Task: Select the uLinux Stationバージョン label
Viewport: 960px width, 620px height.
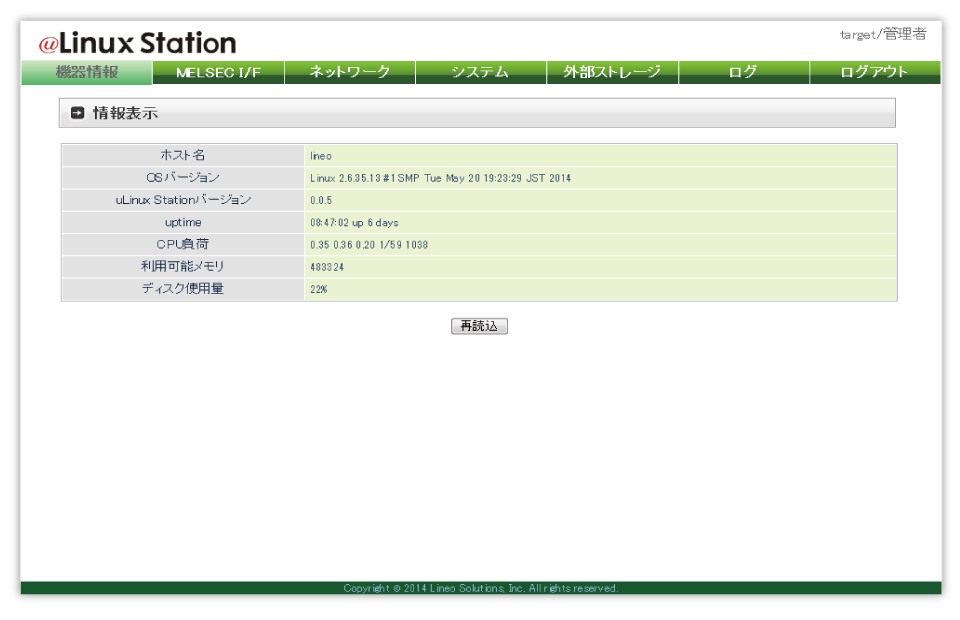Action: 182,200
